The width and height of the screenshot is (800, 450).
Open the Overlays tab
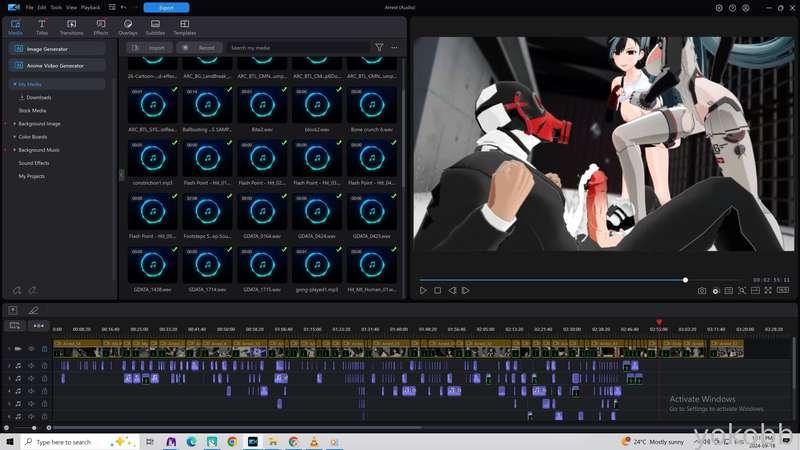coord(128,27)
